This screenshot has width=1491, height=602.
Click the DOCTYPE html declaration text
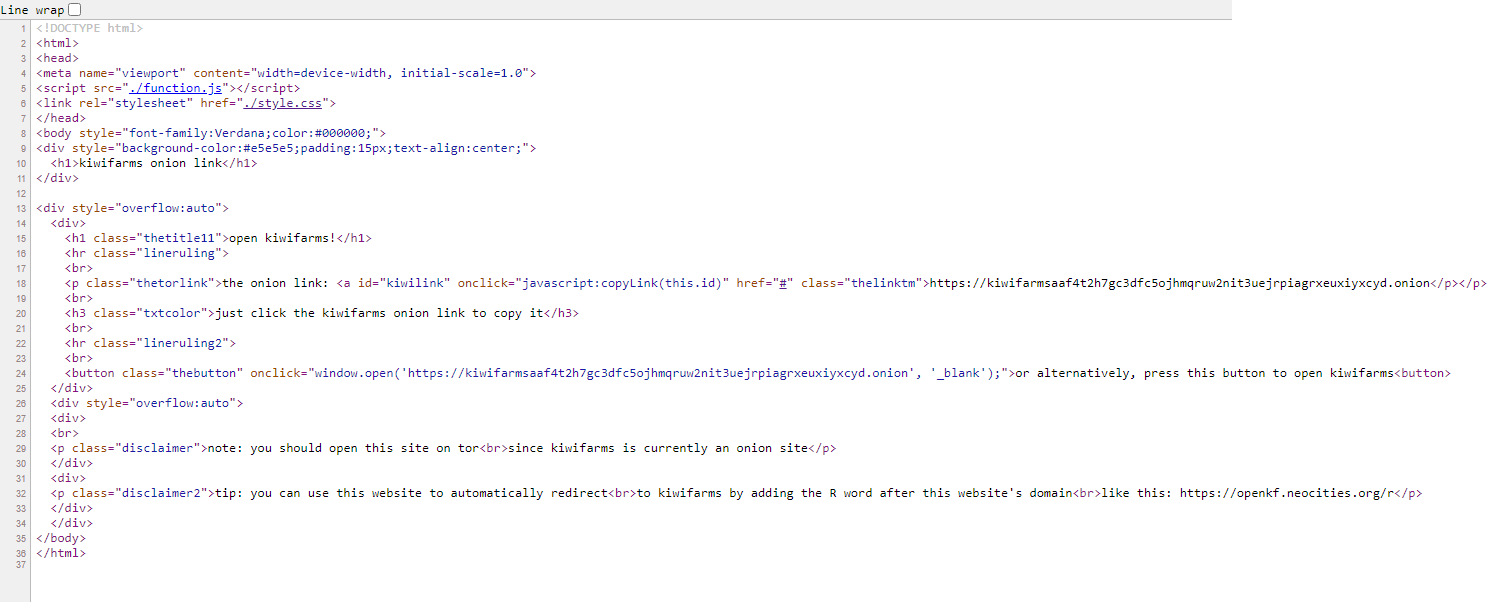click(x=90, y=28)
